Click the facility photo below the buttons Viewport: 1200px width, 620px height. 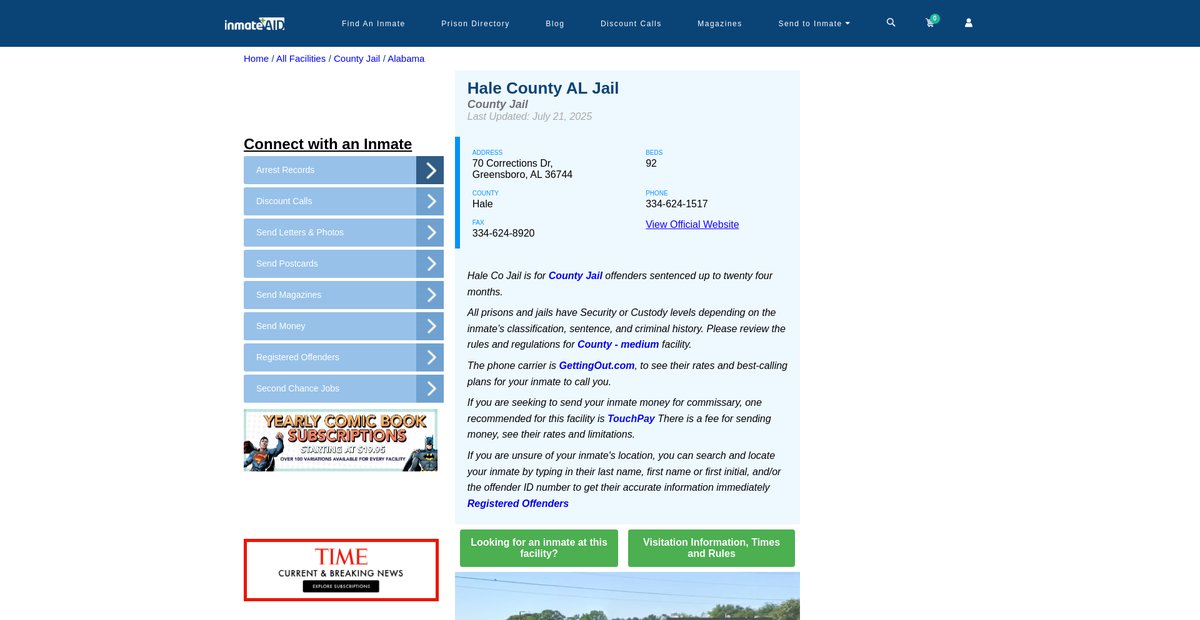point(627,596)
